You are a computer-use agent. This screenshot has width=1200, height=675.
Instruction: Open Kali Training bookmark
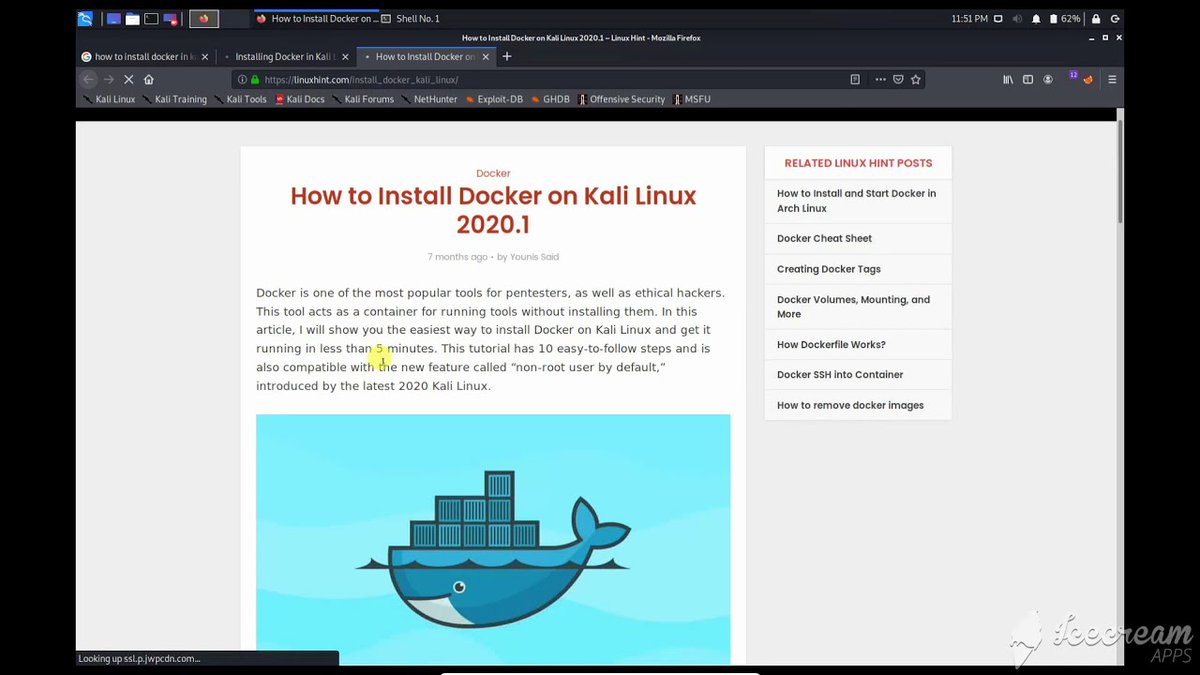[174, 99]
